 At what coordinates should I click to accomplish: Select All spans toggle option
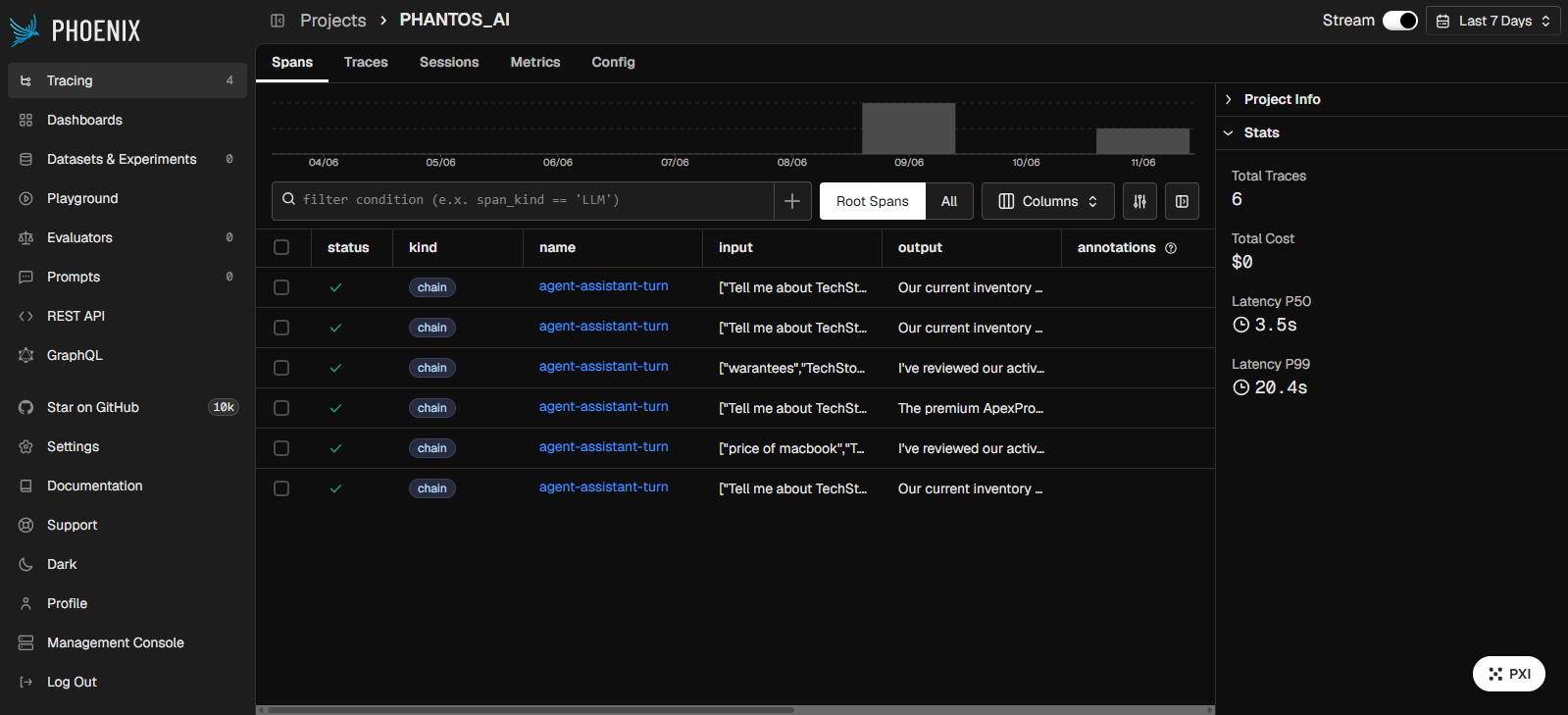click(x=949, y=201)
